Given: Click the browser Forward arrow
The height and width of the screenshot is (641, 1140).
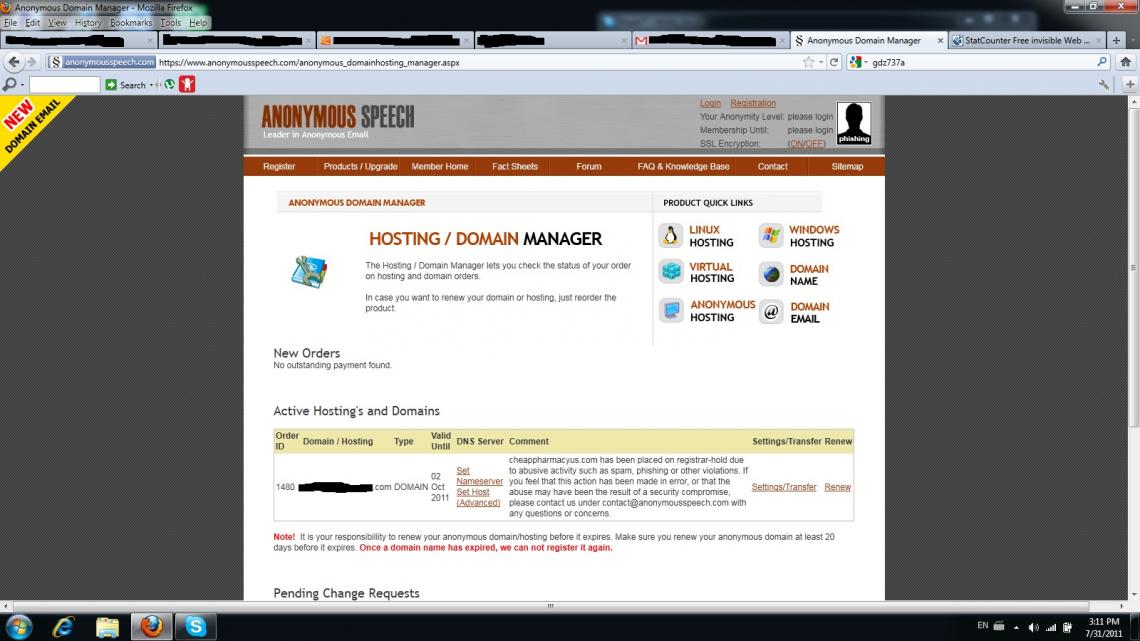Looking at the screenshot, I should (x=31, y=63).
